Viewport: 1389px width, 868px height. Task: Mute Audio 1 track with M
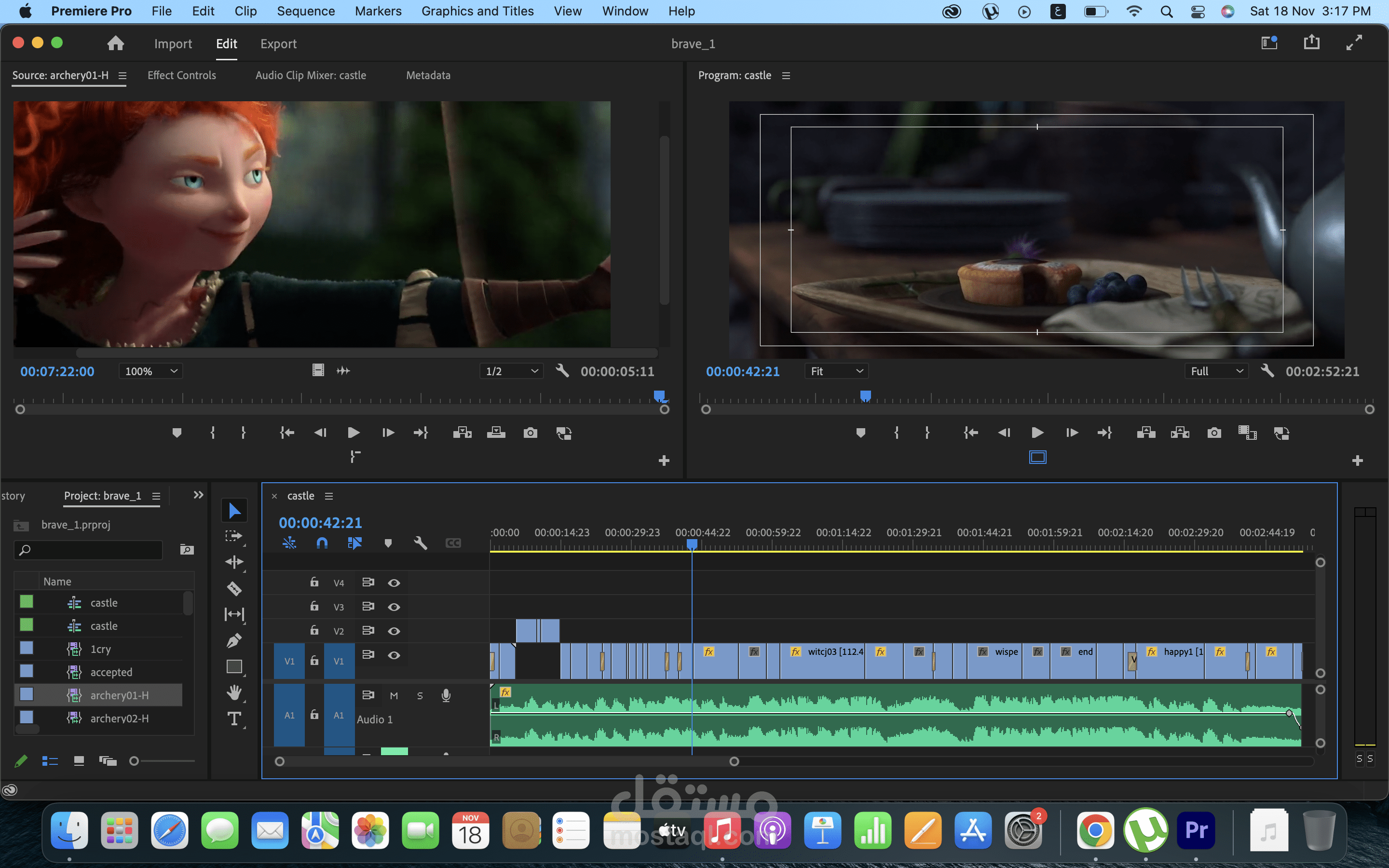tap(394, 696)
